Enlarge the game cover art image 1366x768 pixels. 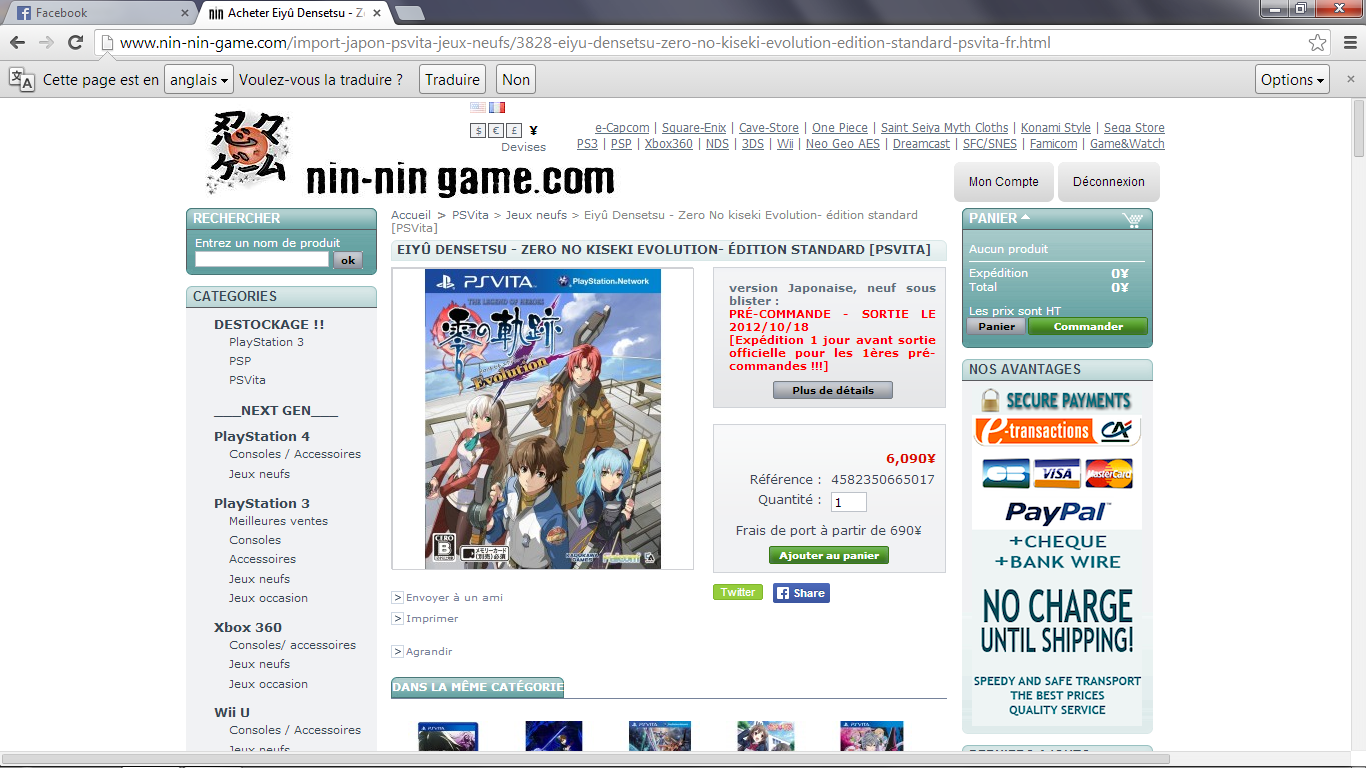(x=543, y=419)
